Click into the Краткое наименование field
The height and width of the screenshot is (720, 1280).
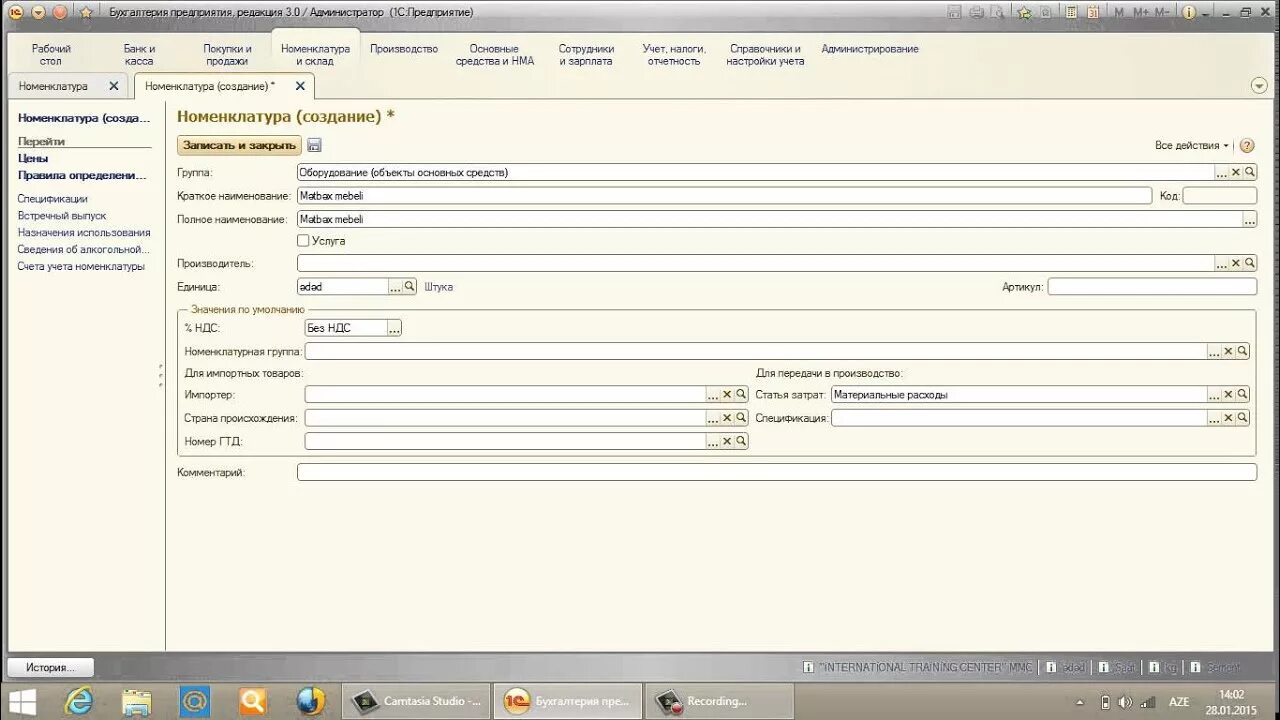[724, 196]
